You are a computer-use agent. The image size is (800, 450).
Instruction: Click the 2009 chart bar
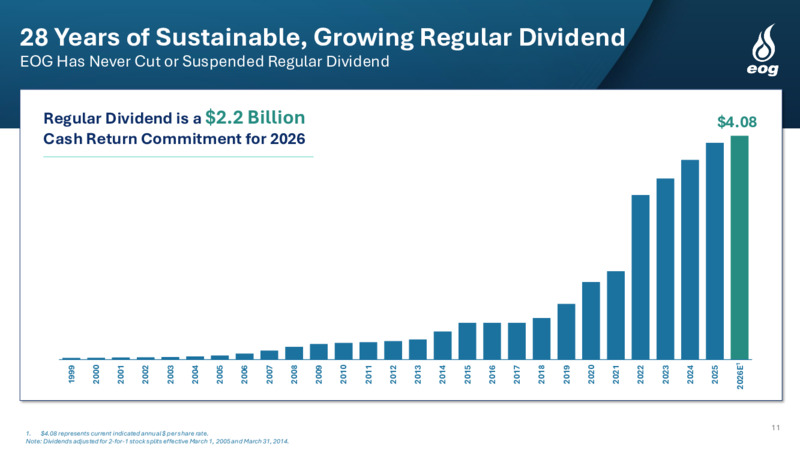pyautogui.click(x=319, y=352)
